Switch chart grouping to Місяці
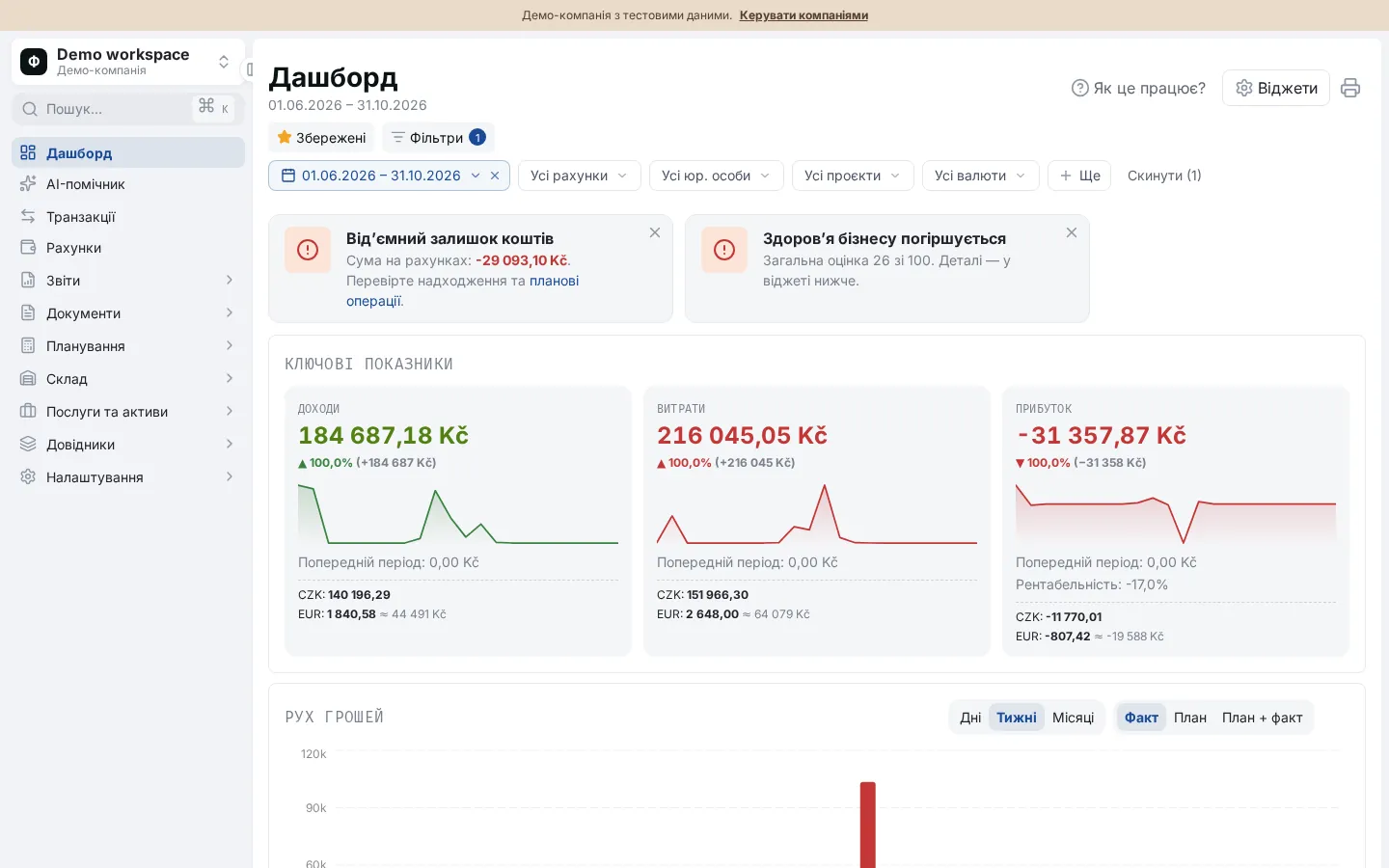The image size is (1389, 868). [x=1074, y=718]
